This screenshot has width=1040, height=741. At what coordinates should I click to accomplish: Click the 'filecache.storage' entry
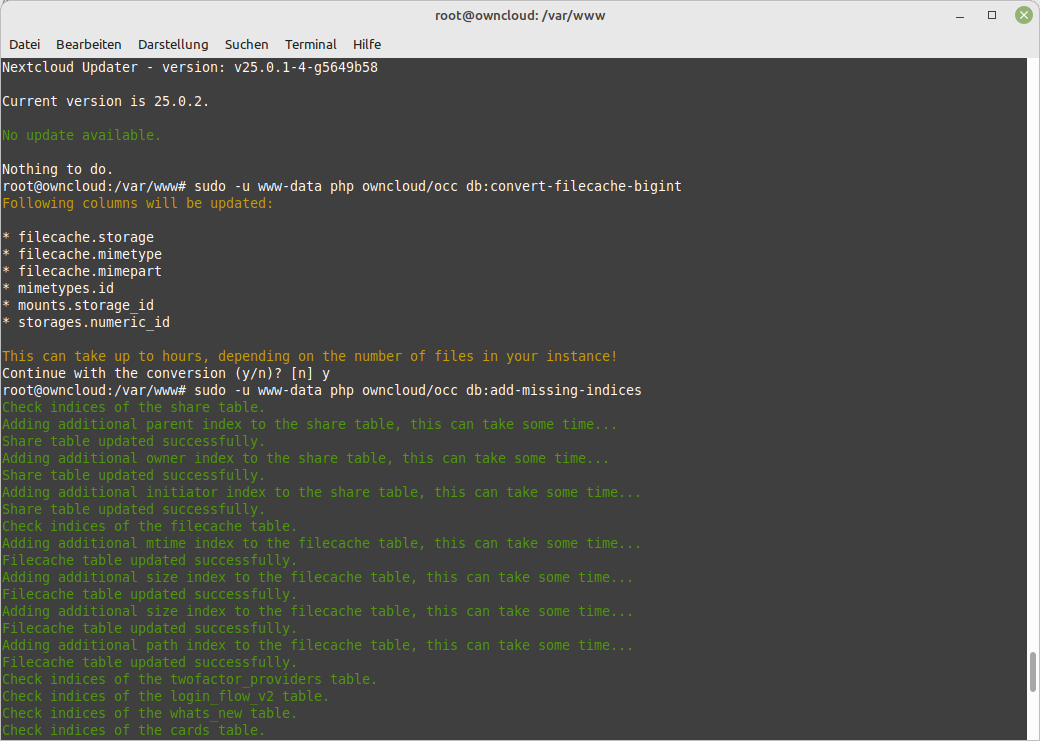(x=86, y=237)
